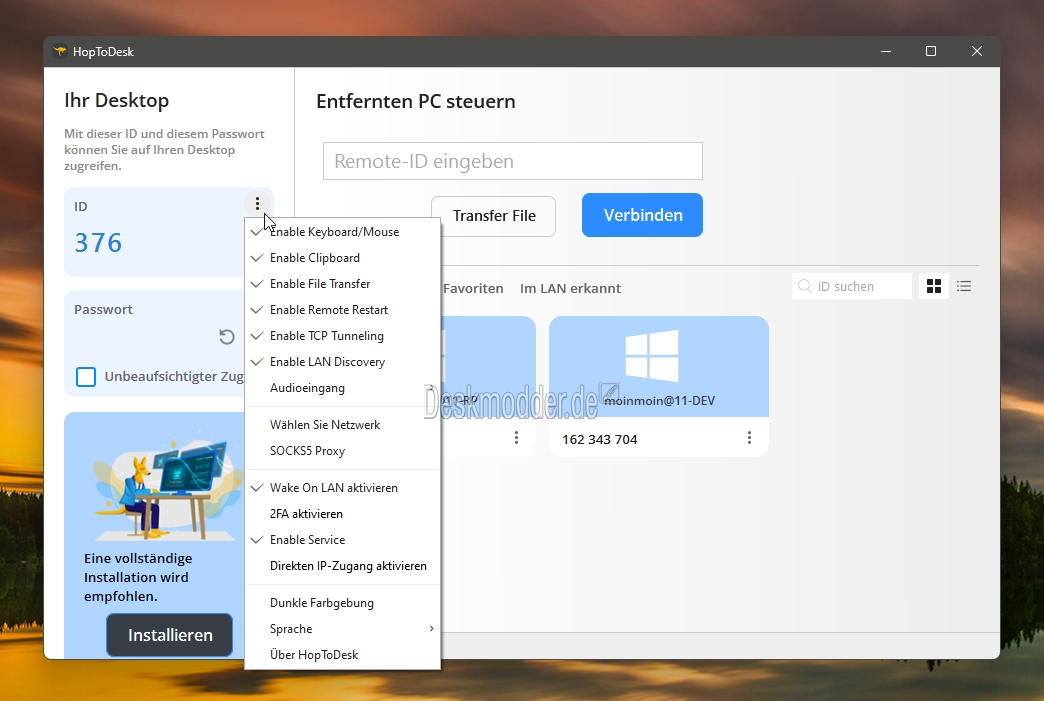Minimize the HopToDesk window

point(886,51)
